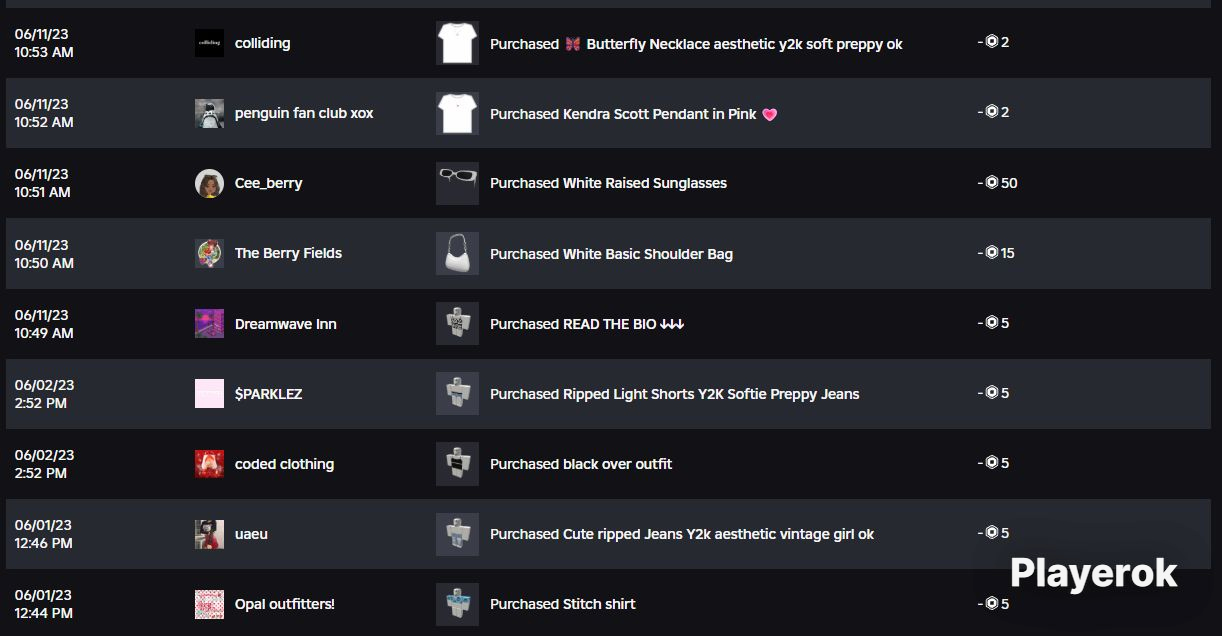The height and width of the screenshot is (636, 1222).
Task: Click the Dreamwave Inn seller name
Action: point(285,324)
